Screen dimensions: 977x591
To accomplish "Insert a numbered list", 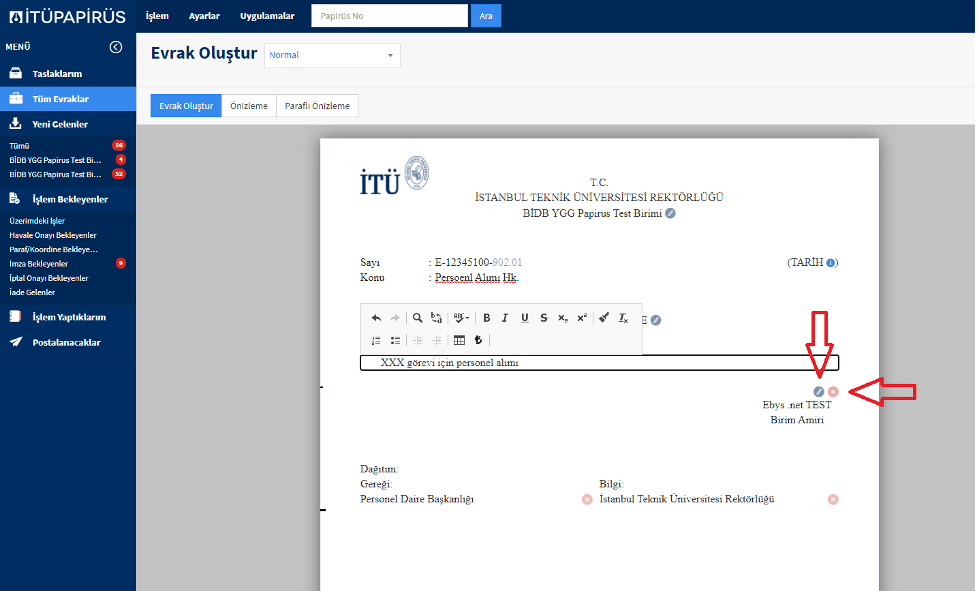I will tap(376, 340).
